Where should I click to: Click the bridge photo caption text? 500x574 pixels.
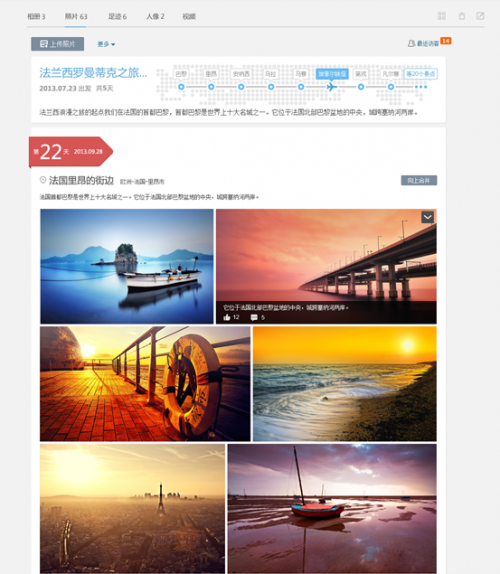pyautogui.click(x=286, y=308)
